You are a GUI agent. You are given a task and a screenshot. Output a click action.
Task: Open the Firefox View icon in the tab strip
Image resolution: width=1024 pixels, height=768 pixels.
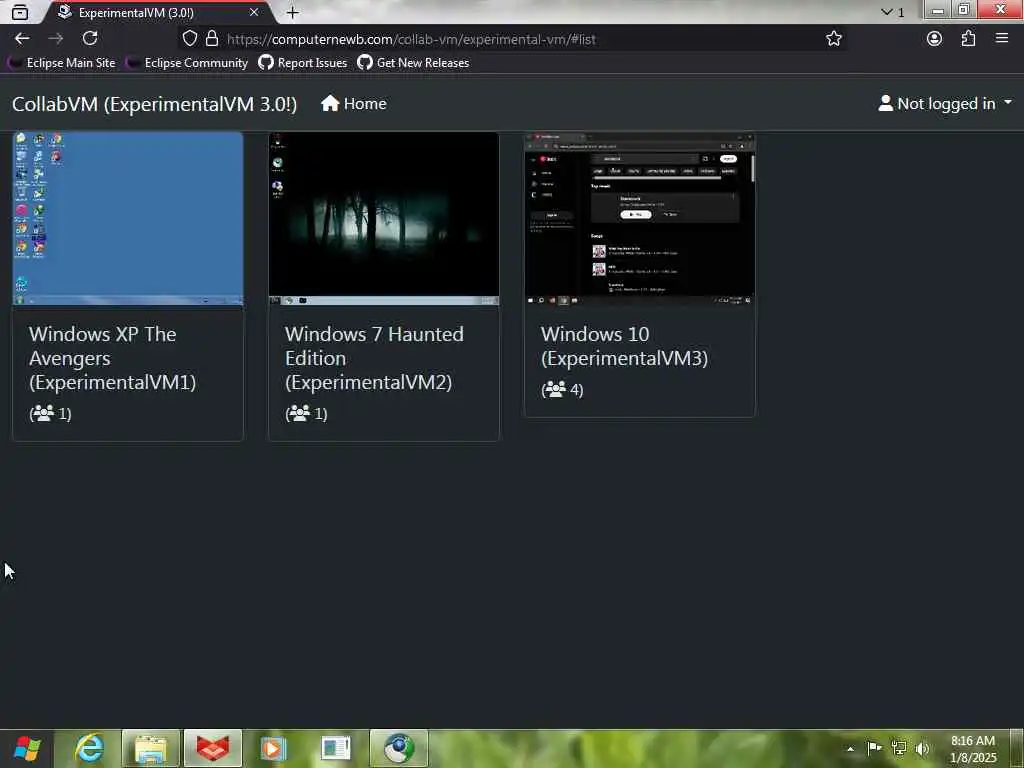(x=20, y=12)
